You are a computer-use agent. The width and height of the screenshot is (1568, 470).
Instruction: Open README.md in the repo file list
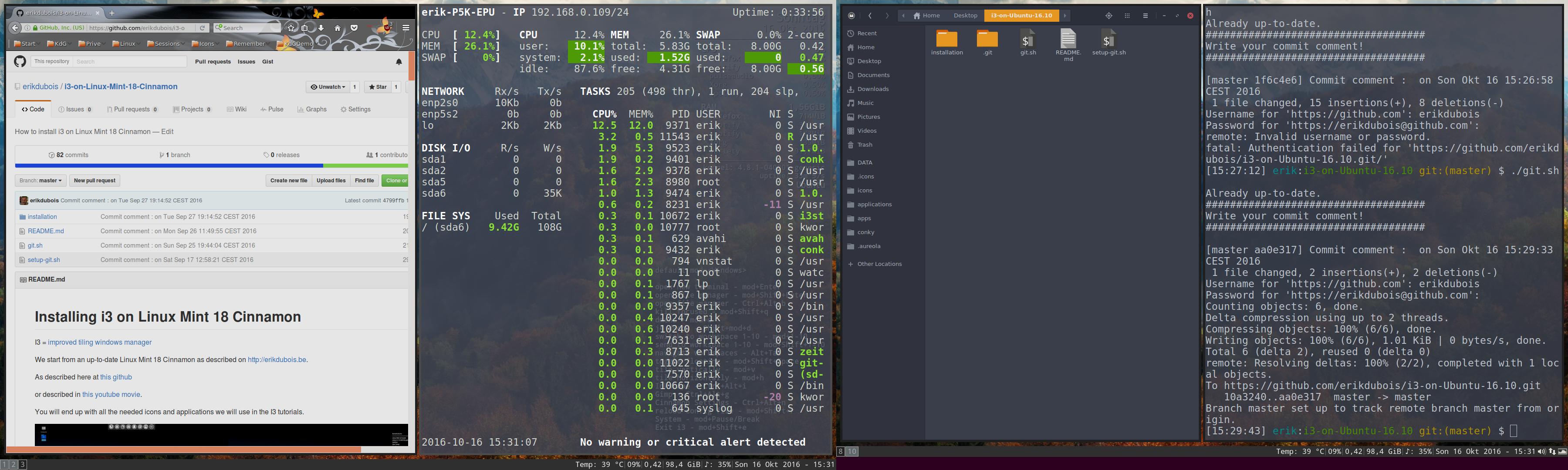[46, 231]
